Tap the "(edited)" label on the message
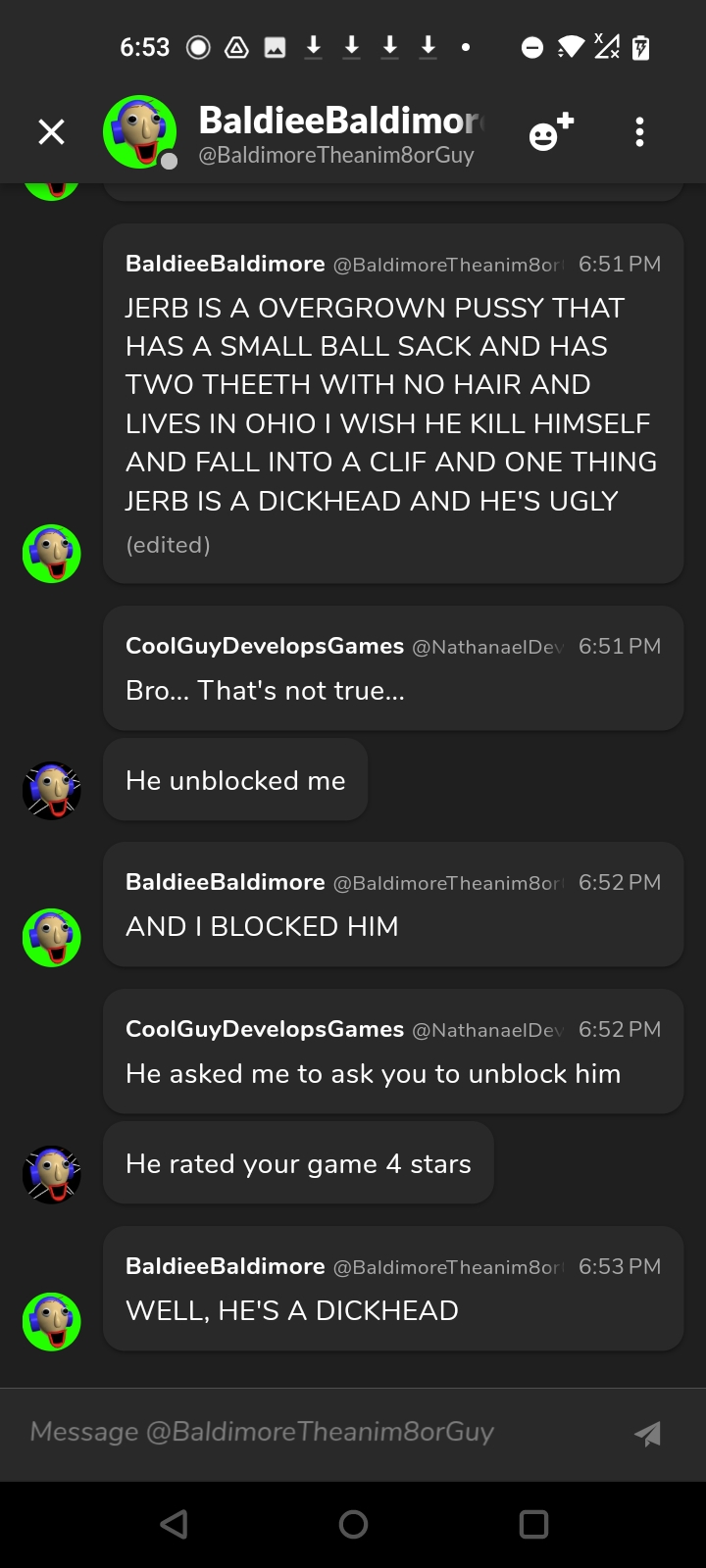 coord(168,545)
